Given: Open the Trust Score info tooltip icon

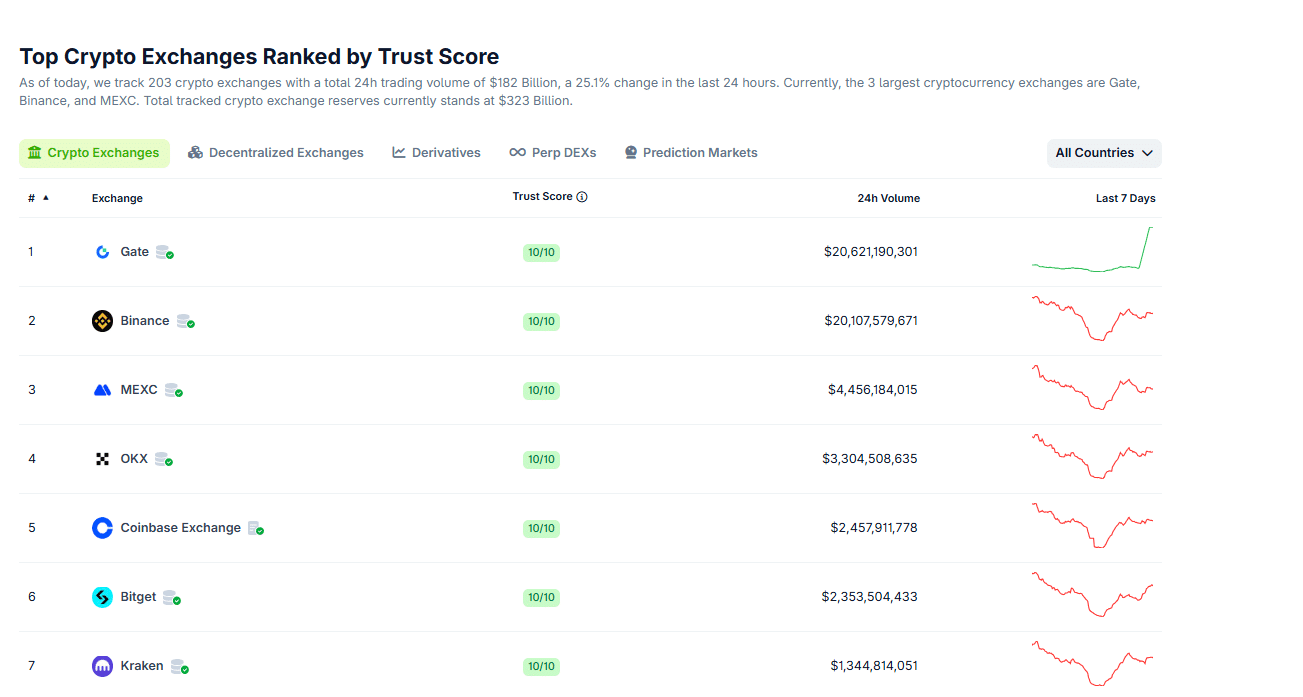Looking at the screenshot, I should click(x=580, y=196).
